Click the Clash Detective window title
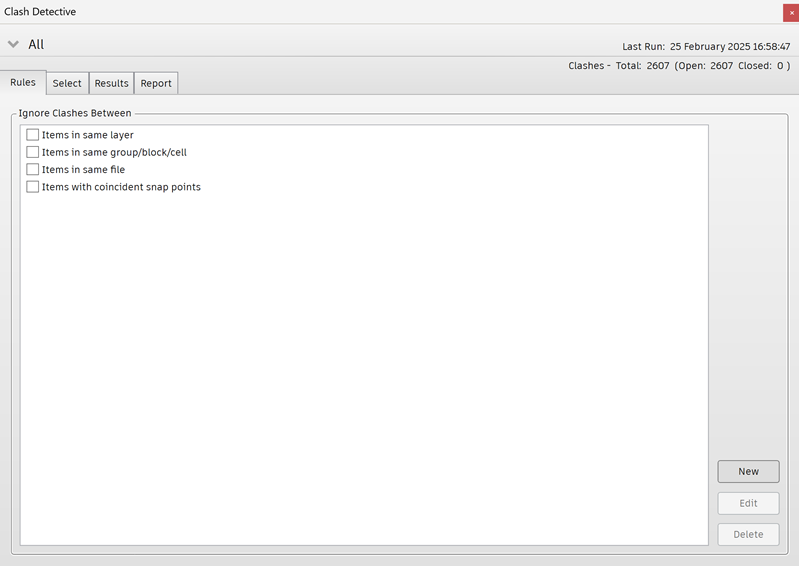The width and height of the screenshot is (799, 566). 40,12
